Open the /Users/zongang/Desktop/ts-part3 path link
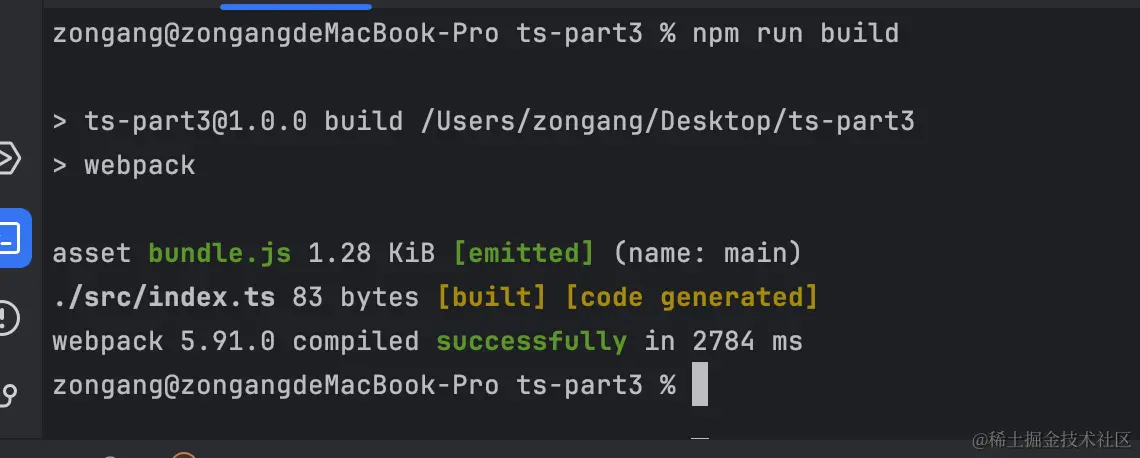The height and width of the screenshot is (458, 1140). 667,121
